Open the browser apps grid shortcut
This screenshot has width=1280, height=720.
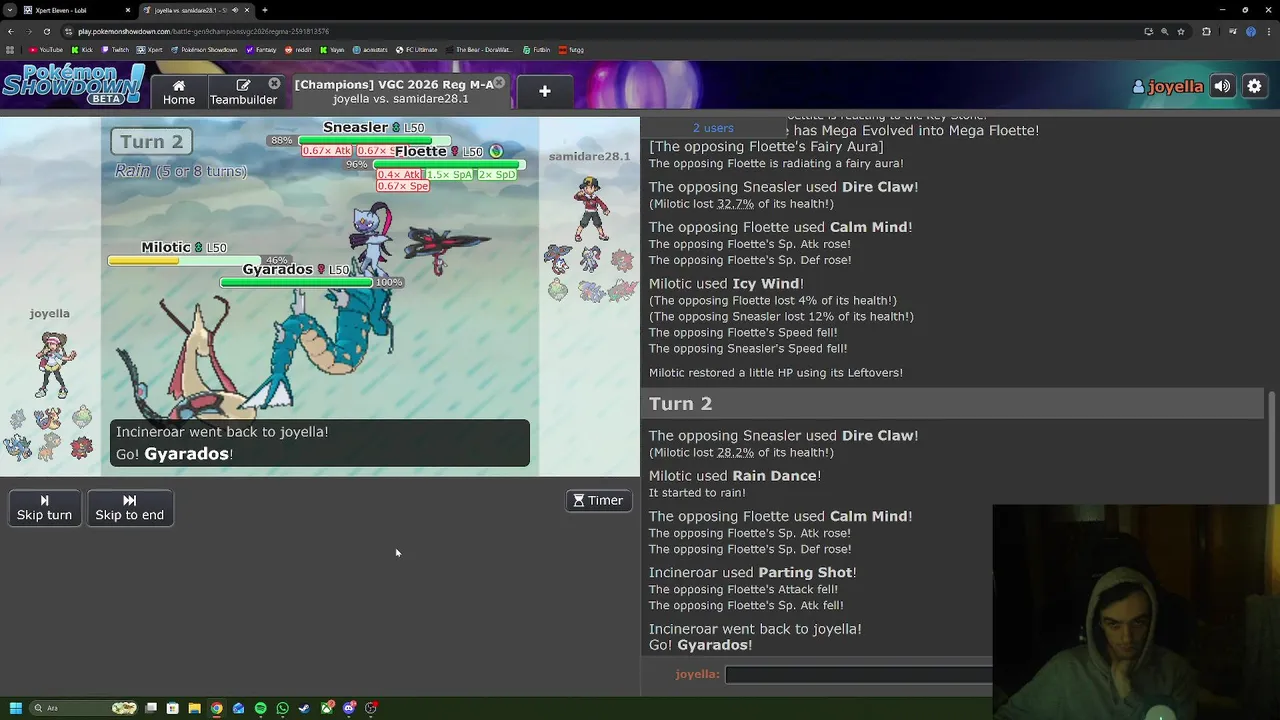tap(10, 49)
